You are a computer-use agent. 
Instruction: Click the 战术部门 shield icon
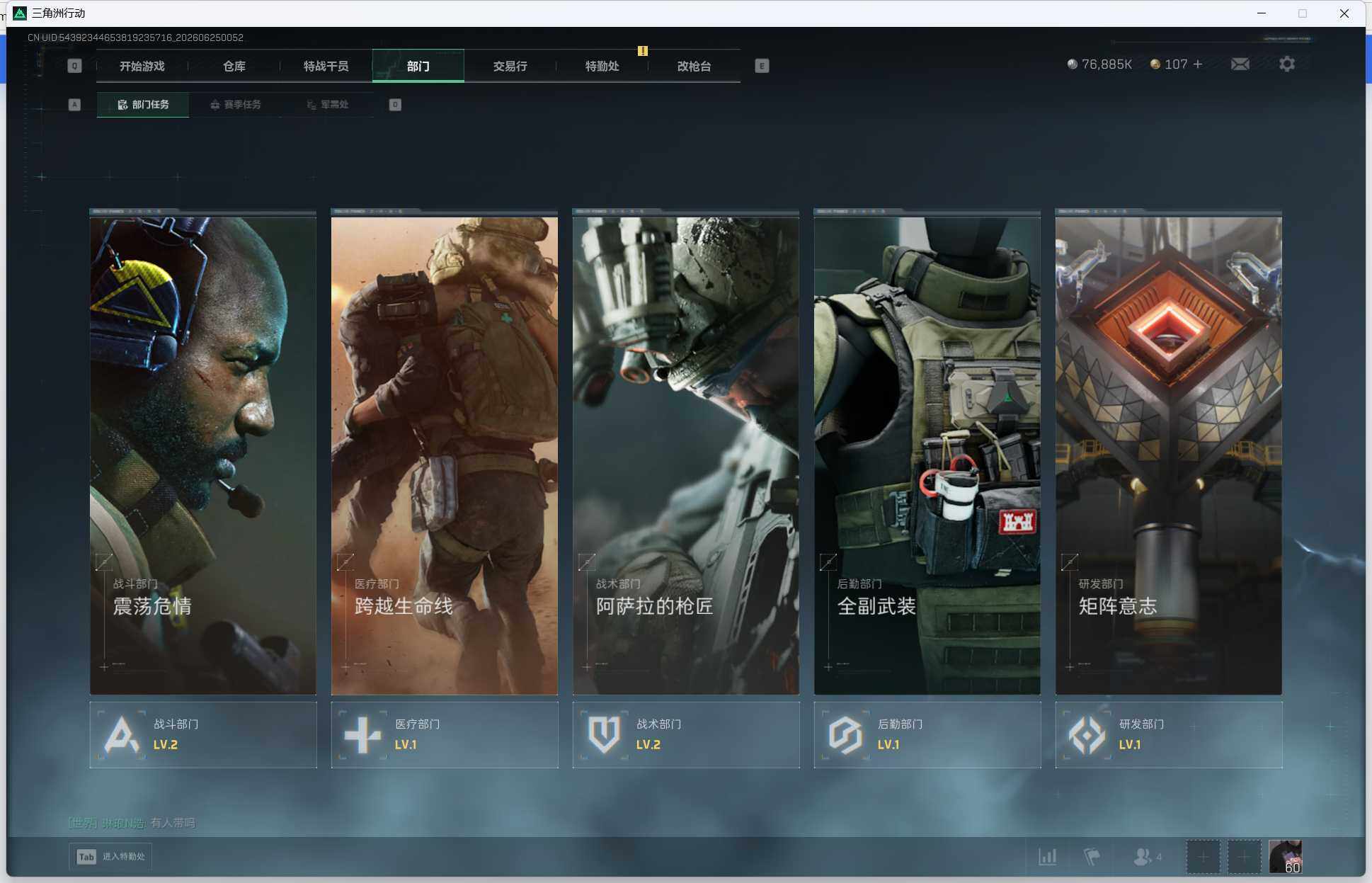tap(605, 735)
